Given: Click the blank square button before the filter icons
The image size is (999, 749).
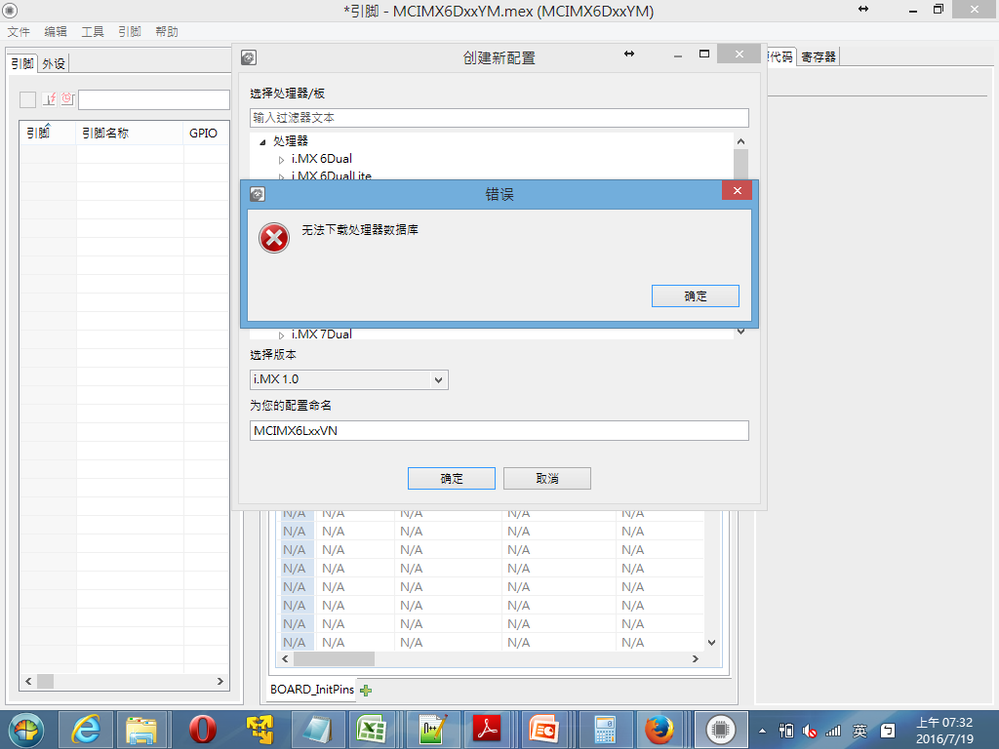Looking at the screenshot, I should pyautogui.click(x=28, y=99).
